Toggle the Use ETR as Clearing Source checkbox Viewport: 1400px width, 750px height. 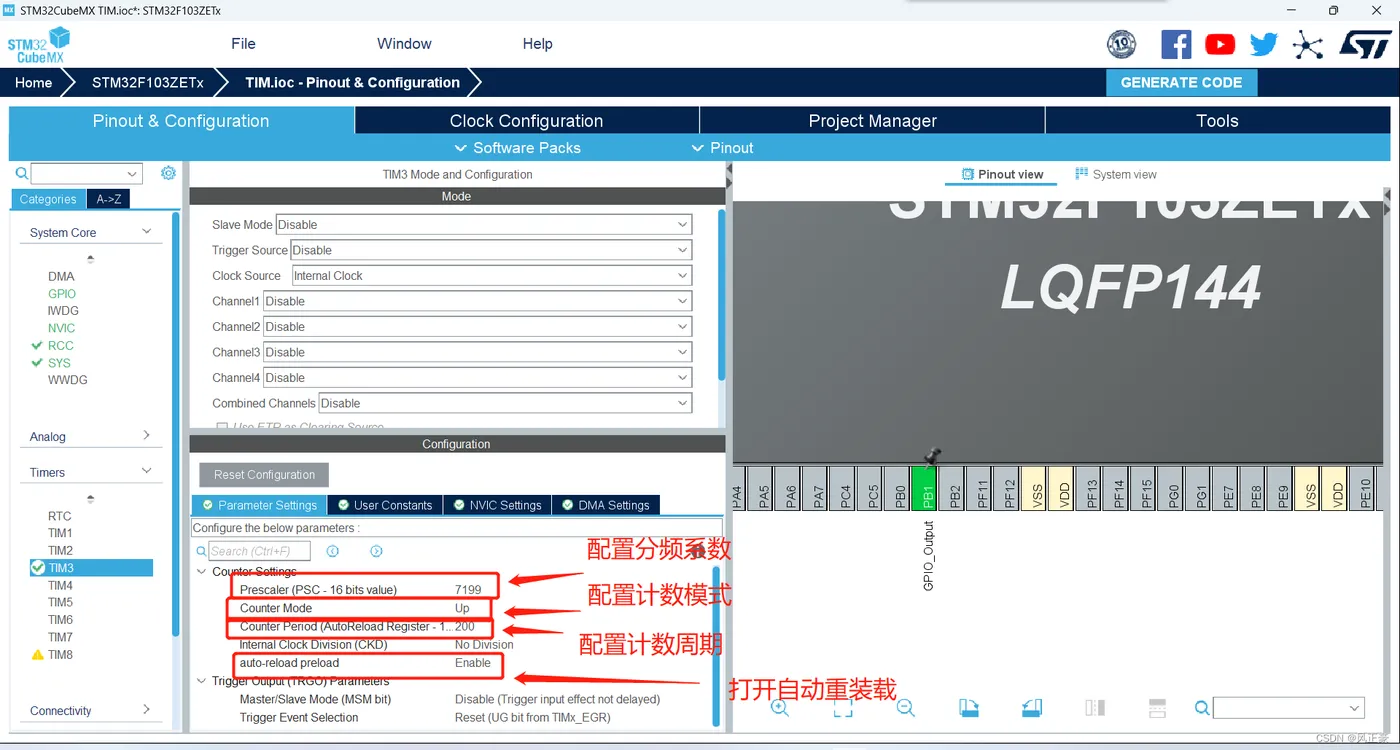click(222, 427)
